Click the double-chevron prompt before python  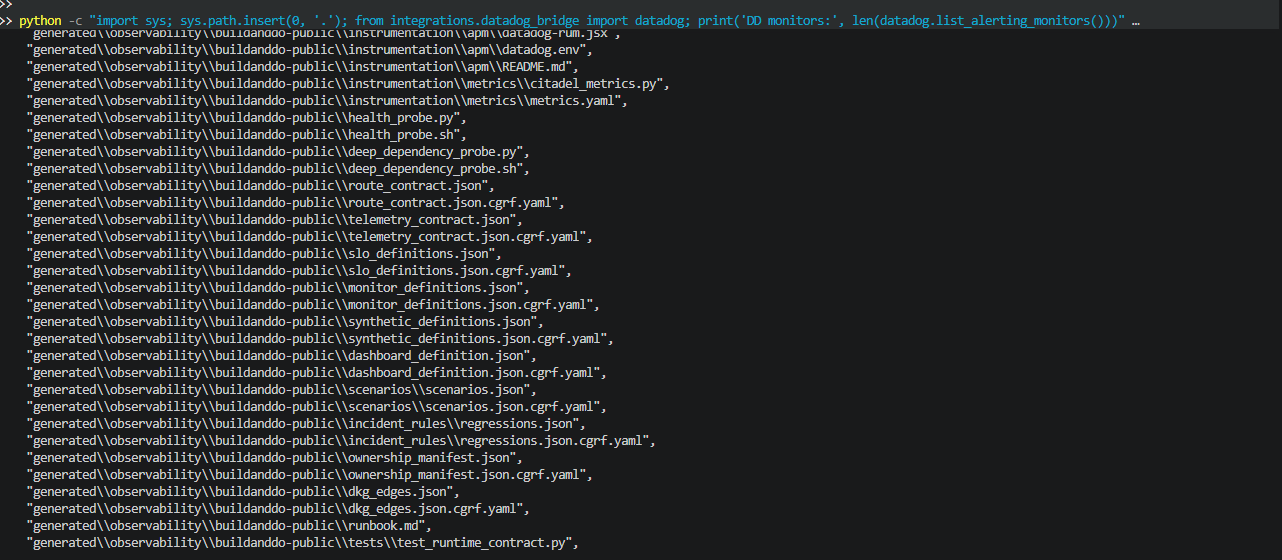[7, 21]
